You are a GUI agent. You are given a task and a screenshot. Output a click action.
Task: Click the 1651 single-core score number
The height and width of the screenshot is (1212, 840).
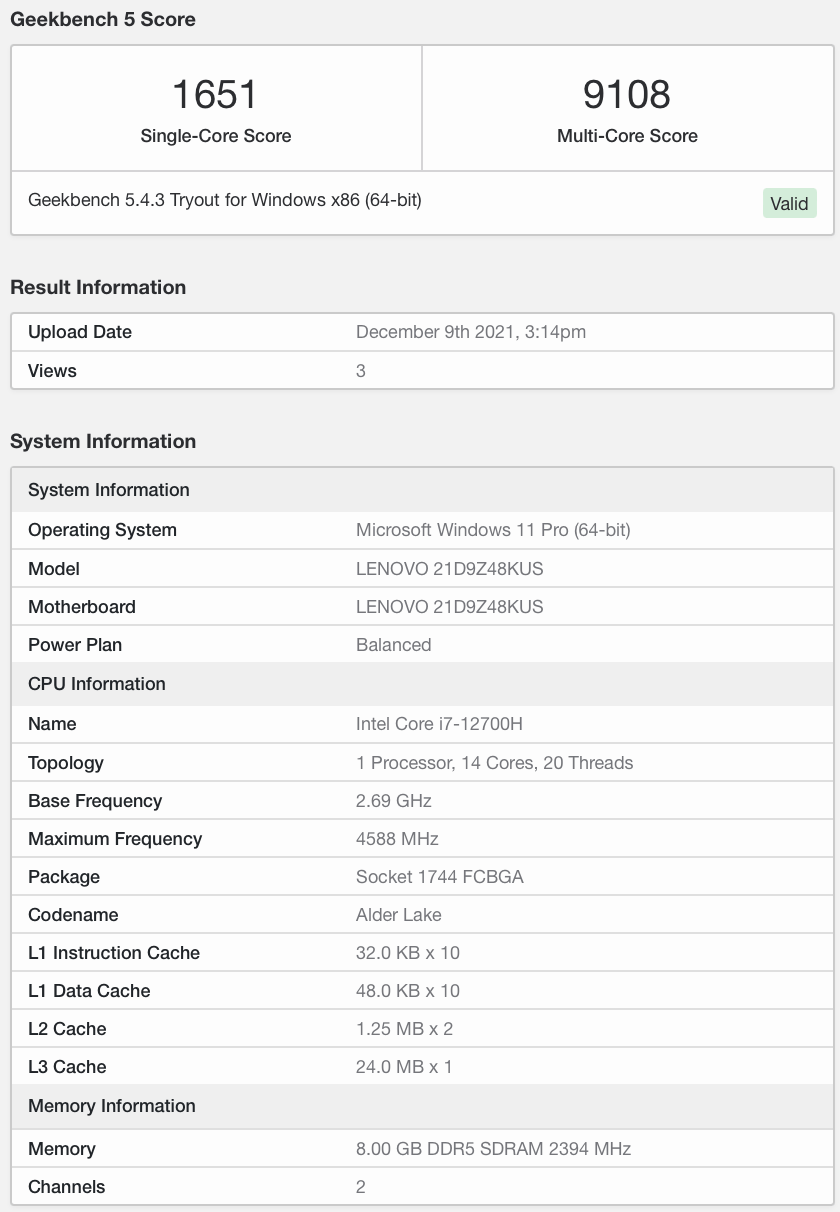pos(215,95)
